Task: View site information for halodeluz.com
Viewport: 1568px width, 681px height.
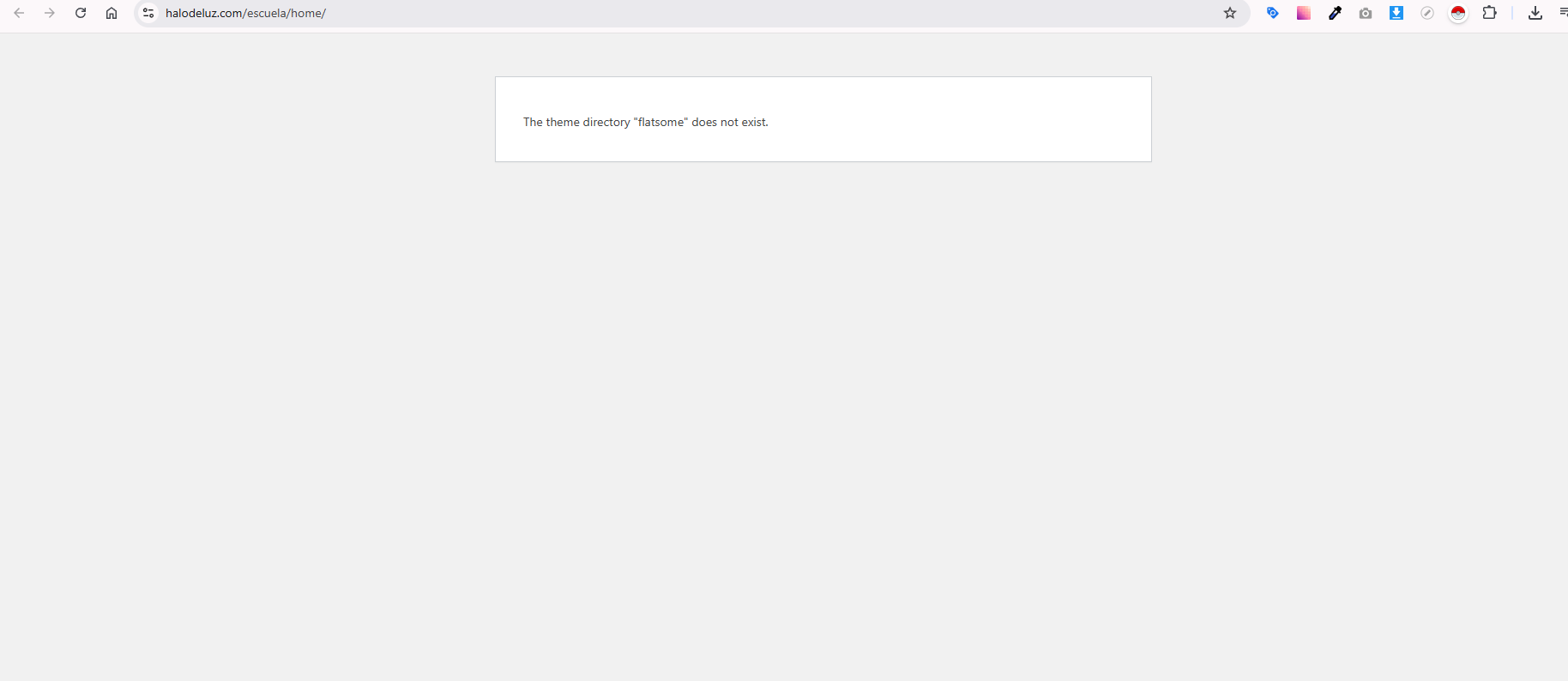Action: coord(148,13)
